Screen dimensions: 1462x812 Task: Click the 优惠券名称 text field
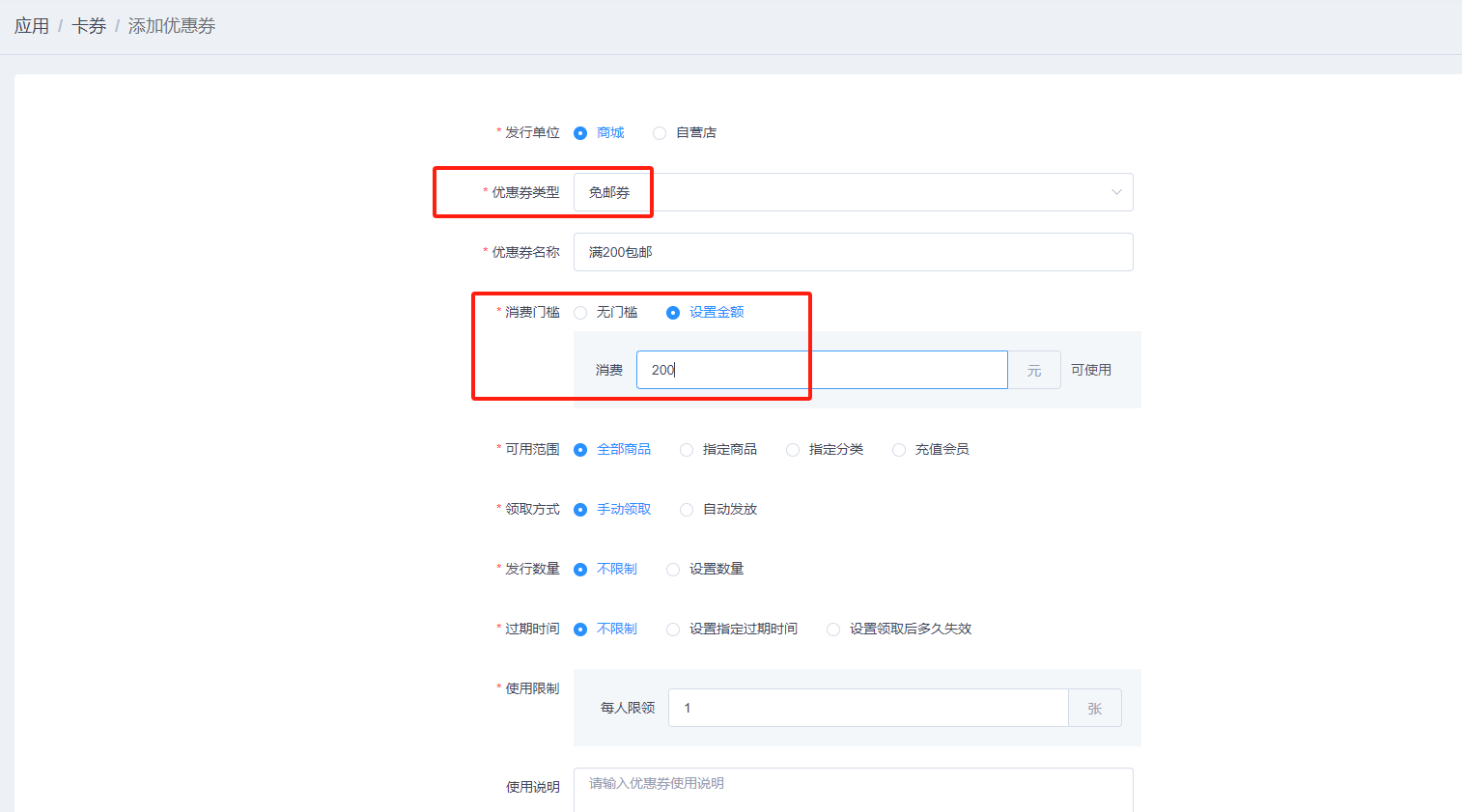click(852, 252)
